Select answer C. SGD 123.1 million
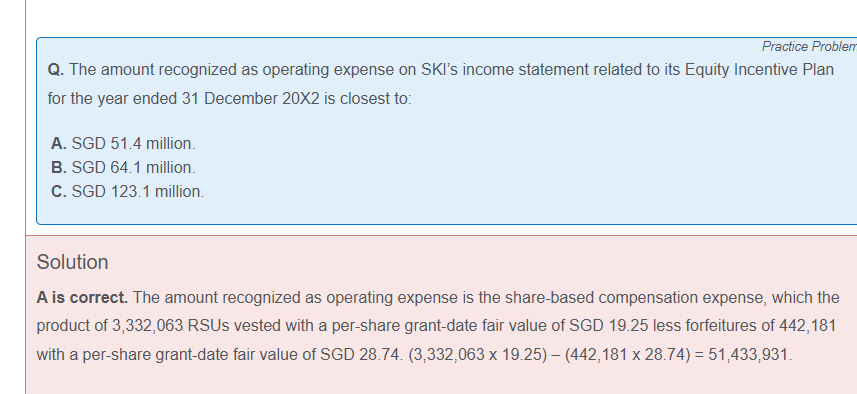The width and height of the screenshot is (857, 394). pos(127,191)
